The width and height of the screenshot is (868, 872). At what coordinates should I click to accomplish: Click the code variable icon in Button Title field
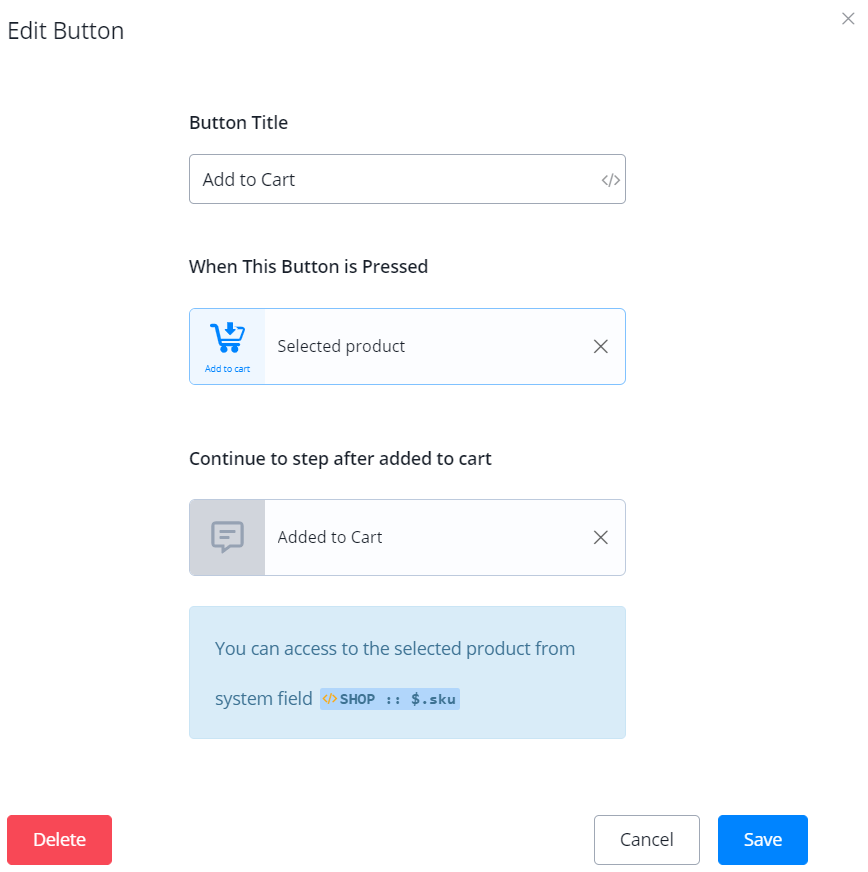[x=610, y=180]
